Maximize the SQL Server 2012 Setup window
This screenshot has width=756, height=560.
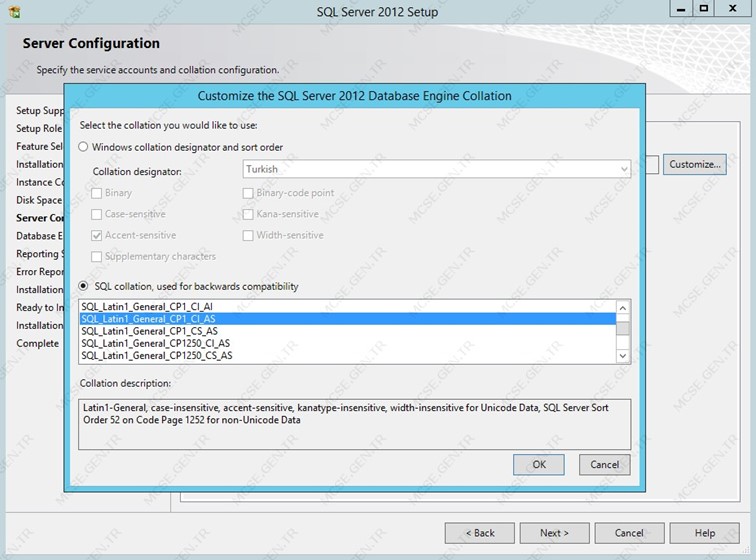(704, 9)
